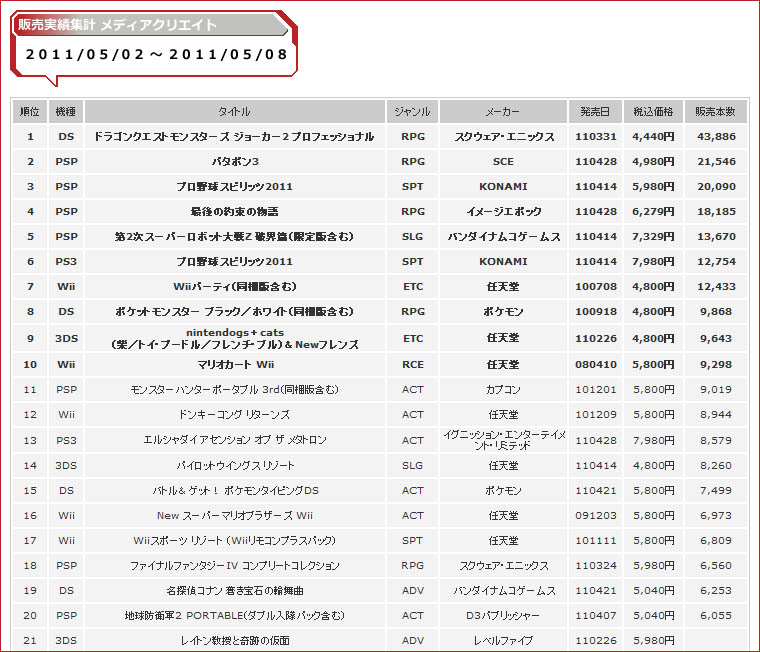Viewport: 760px width, 652px height.
Task: Click sales figure 7,499
Action: 716,491
